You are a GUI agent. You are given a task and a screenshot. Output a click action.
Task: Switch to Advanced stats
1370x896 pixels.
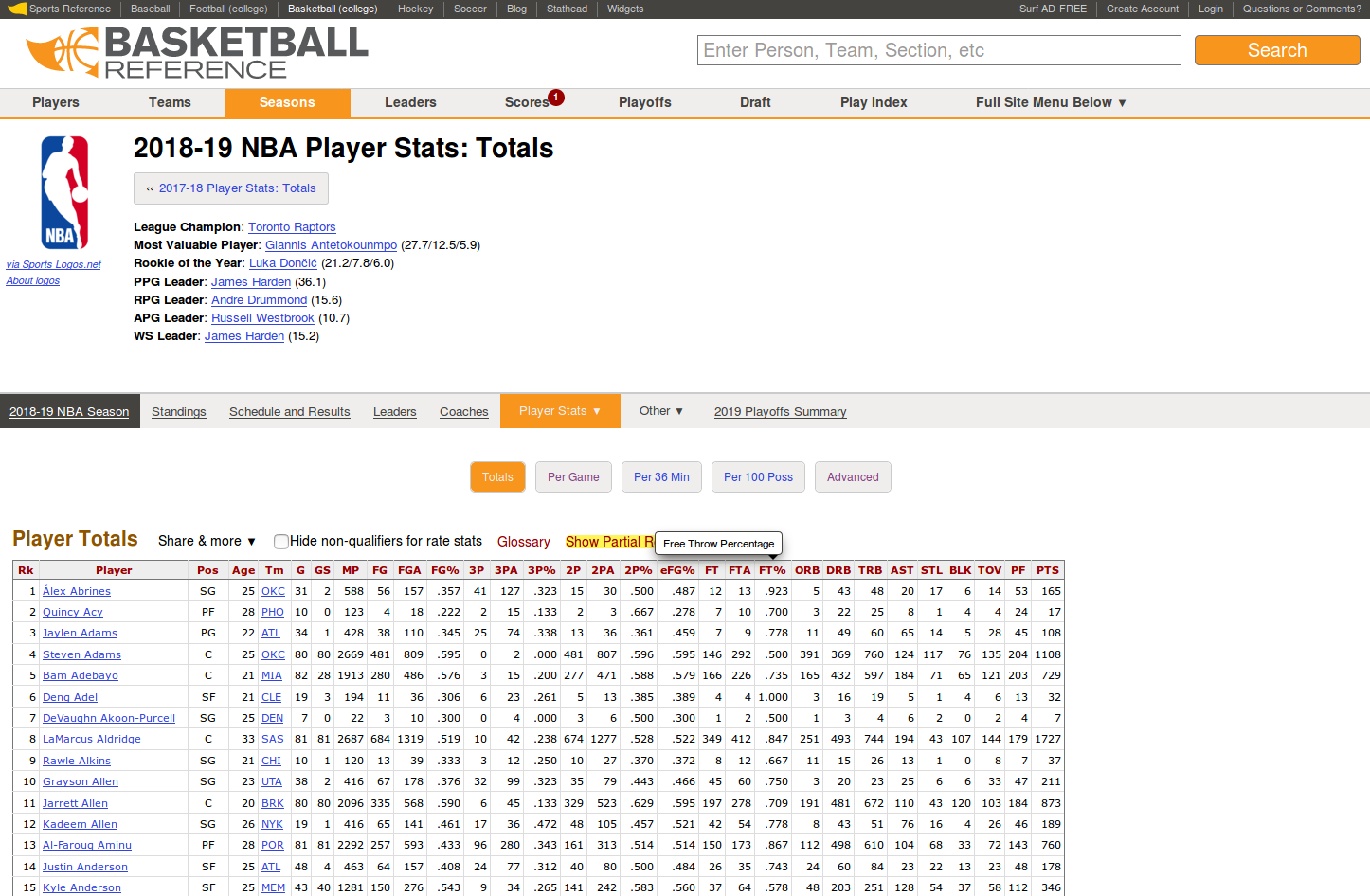(x=853, y=477)
